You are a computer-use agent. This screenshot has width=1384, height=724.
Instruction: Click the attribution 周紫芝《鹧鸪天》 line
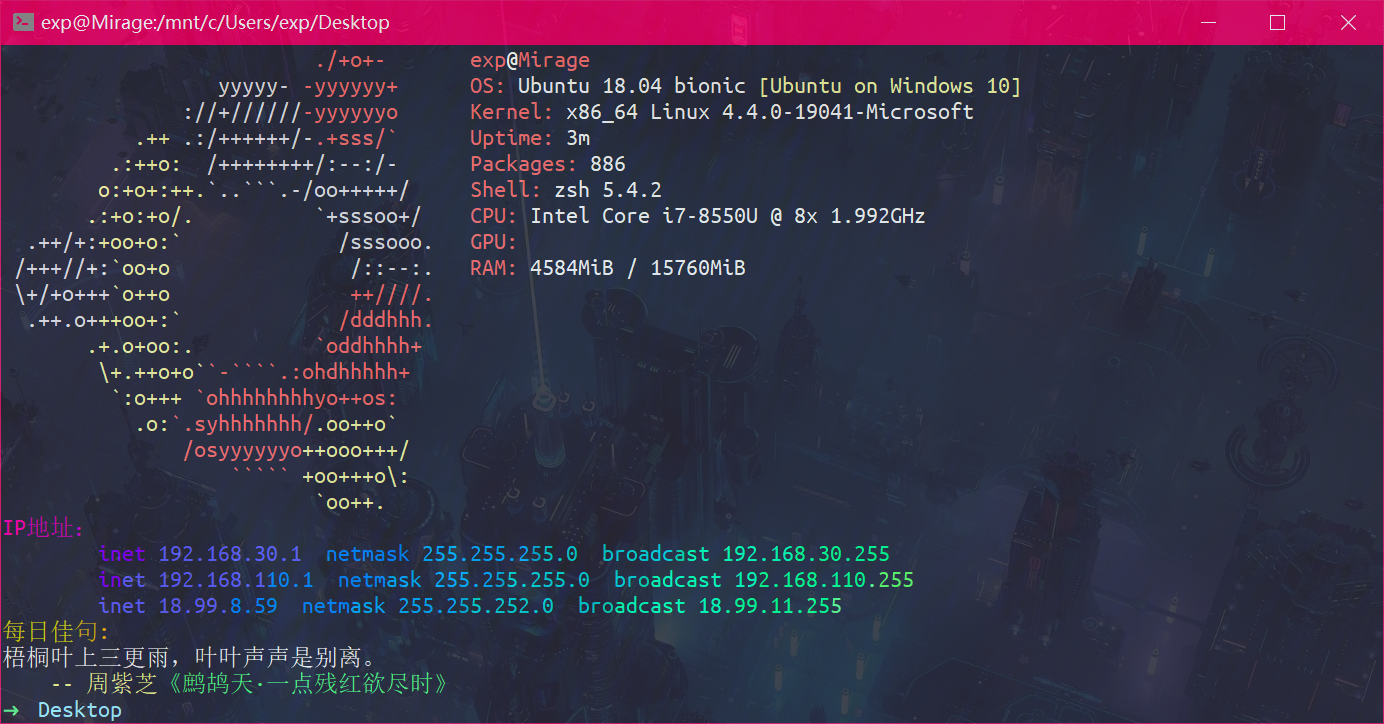point(248,684)
